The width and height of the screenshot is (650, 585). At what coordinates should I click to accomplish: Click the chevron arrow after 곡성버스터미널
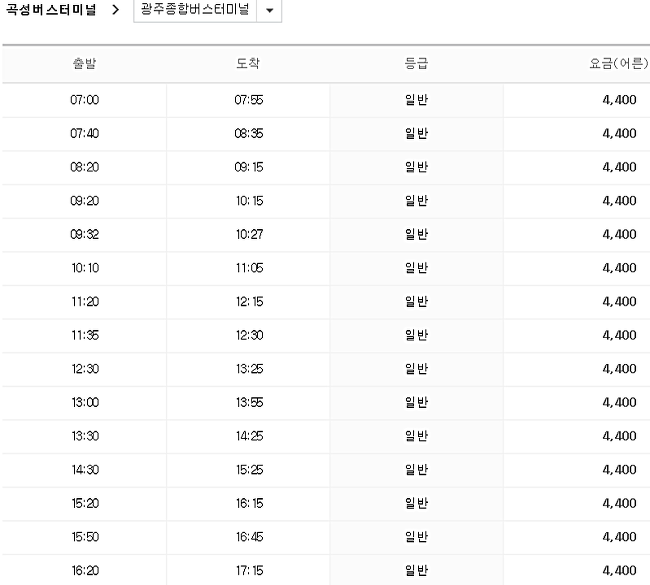[x=116, y=10]
